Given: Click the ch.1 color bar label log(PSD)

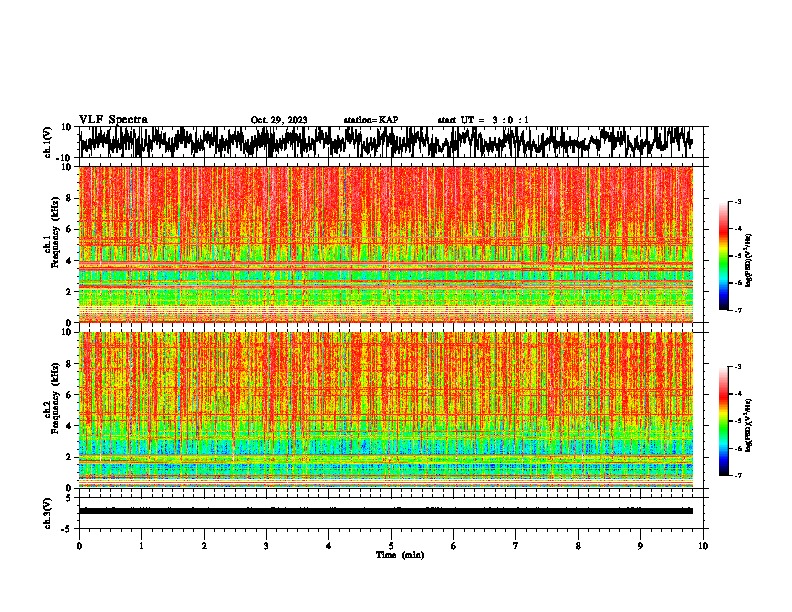Looking at the screenshot, I should click(x=749, y=261).
